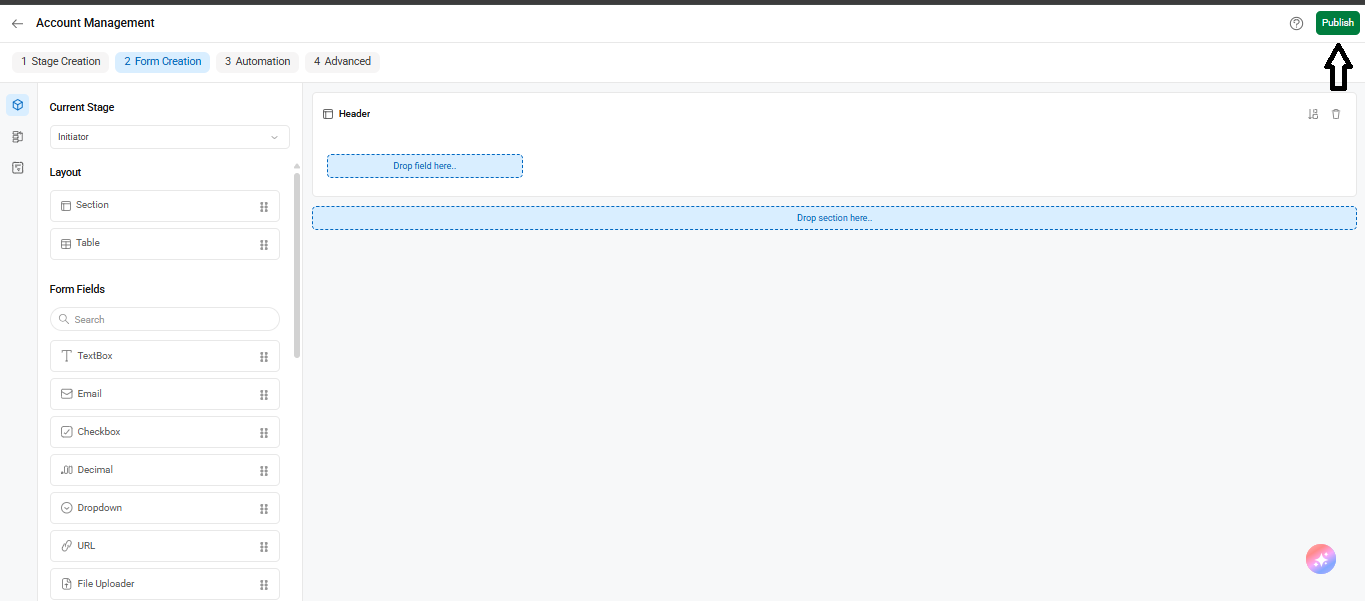Image resolution: width=1365 pixels, height=601 pixels.
Task: Click the left panel vertical scrollbar
Action: (297, 265)
